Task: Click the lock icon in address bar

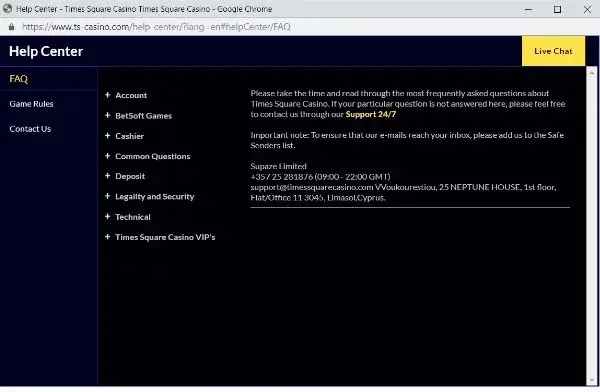Action: click(x=11, y=27)
